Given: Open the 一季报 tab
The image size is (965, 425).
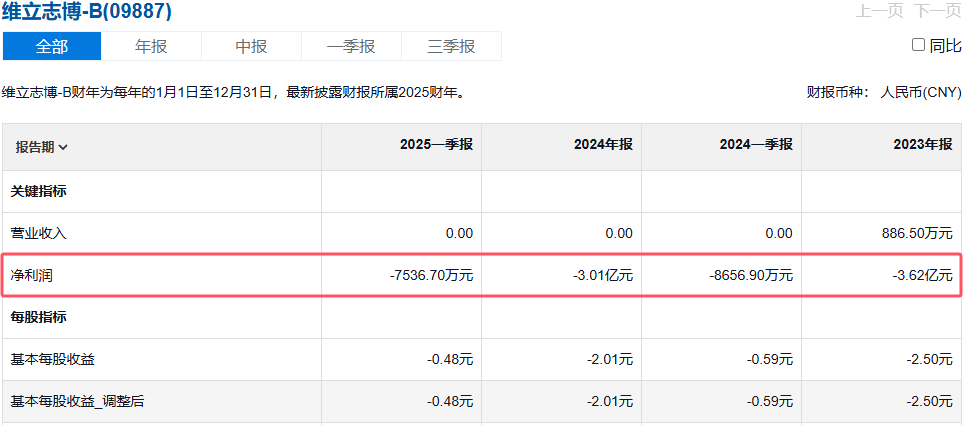Looking at the screenshot, I should point(351,46).
